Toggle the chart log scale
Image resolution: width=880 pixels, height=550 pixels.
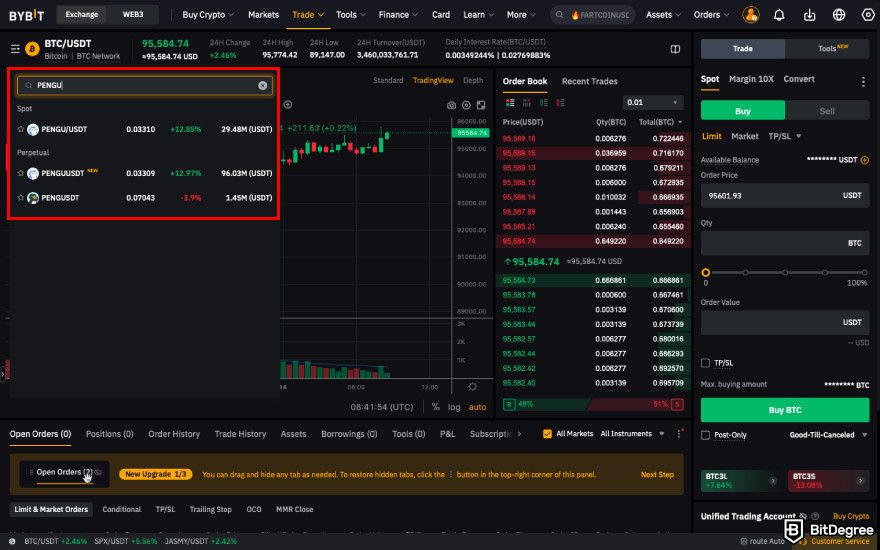454,407
